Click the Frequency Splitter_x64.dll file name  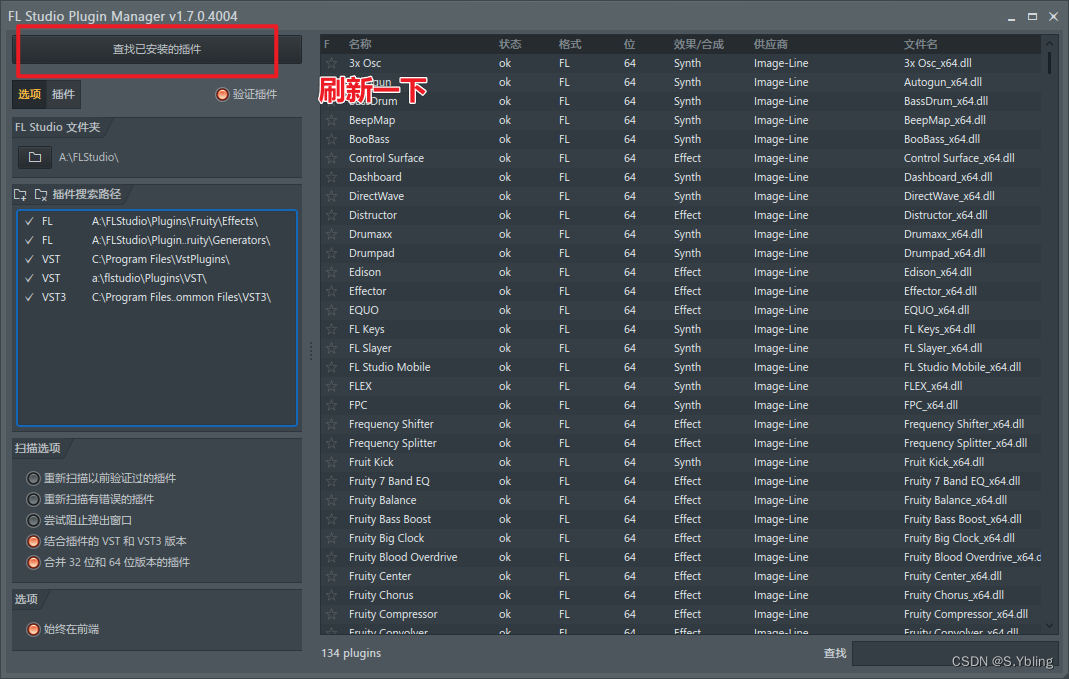(965, 443)
